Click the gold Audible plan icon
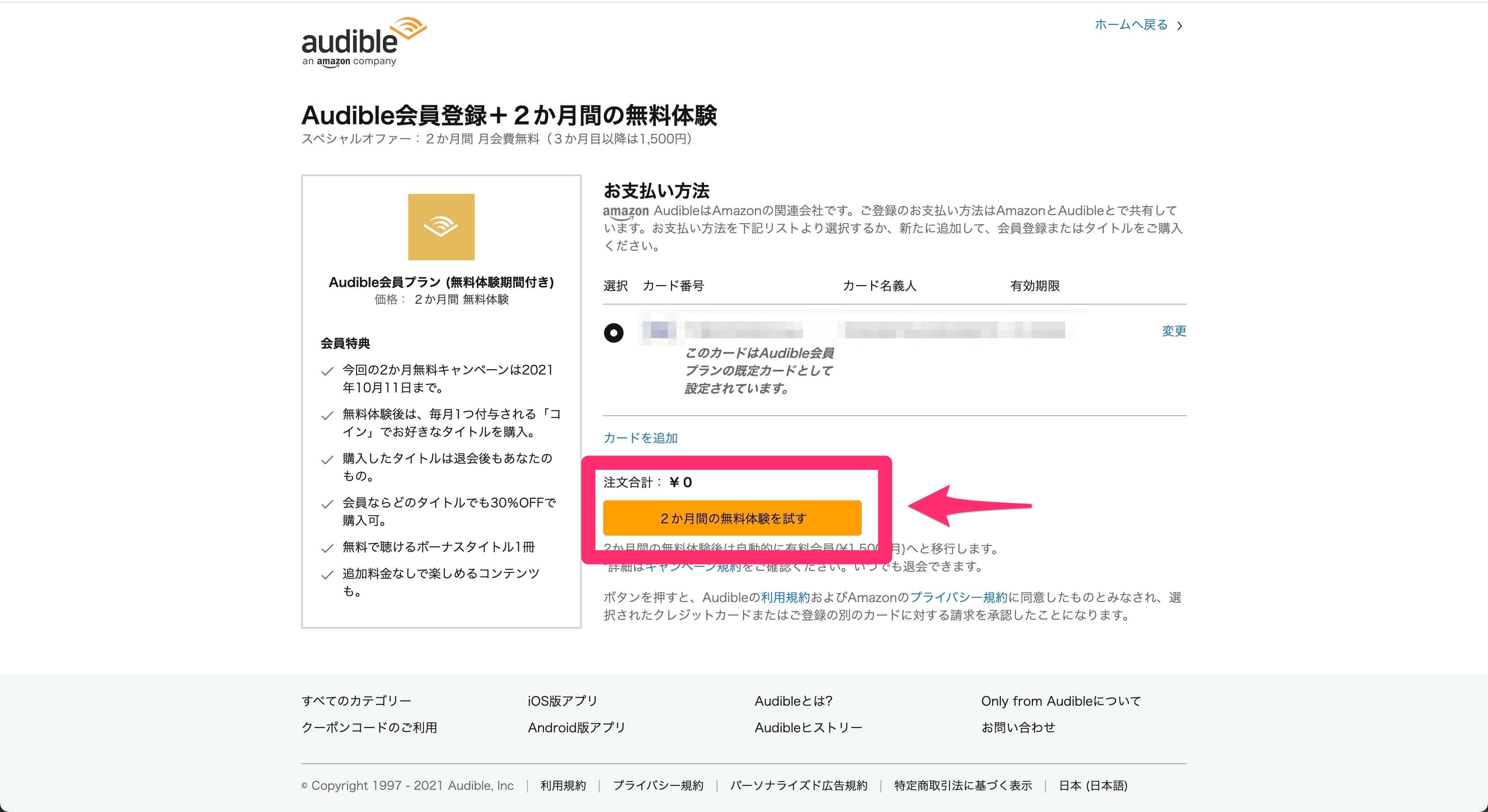This screenshot has height=812, width=1488. (442, 227)
